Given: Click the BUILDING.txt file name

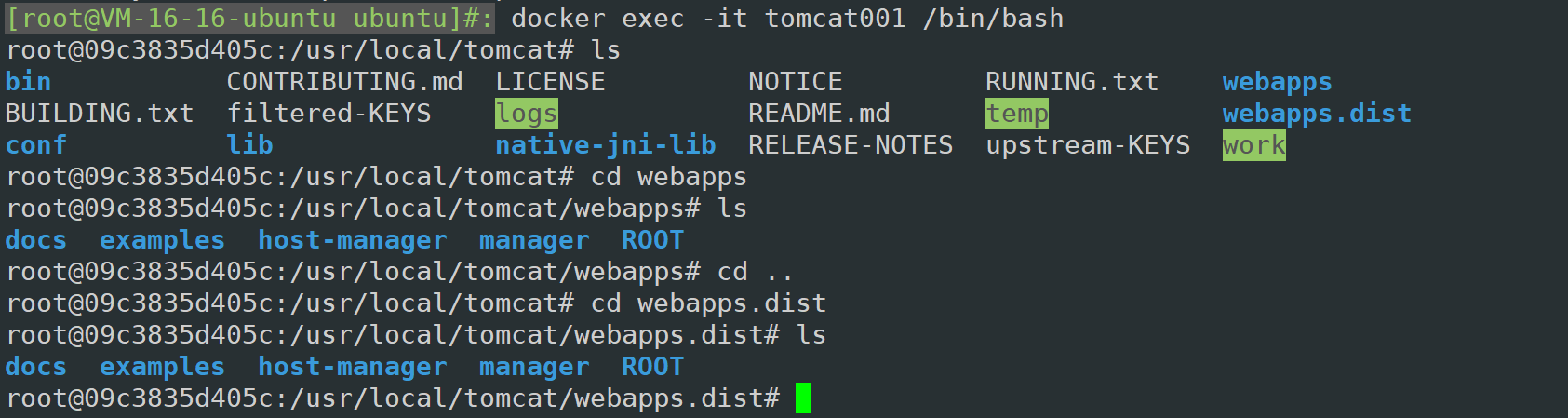Looking at the screenshot, I should [x=100, y=114].
